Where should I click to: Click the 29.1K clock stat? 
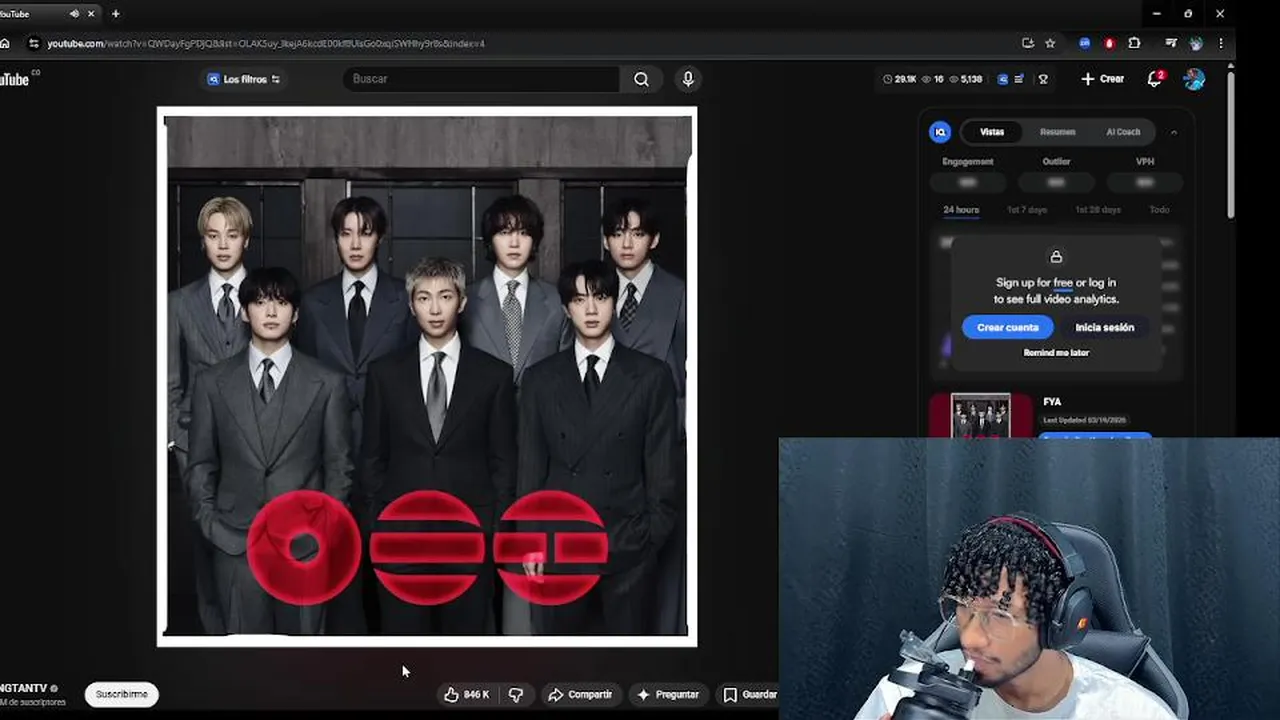point(900,79)
